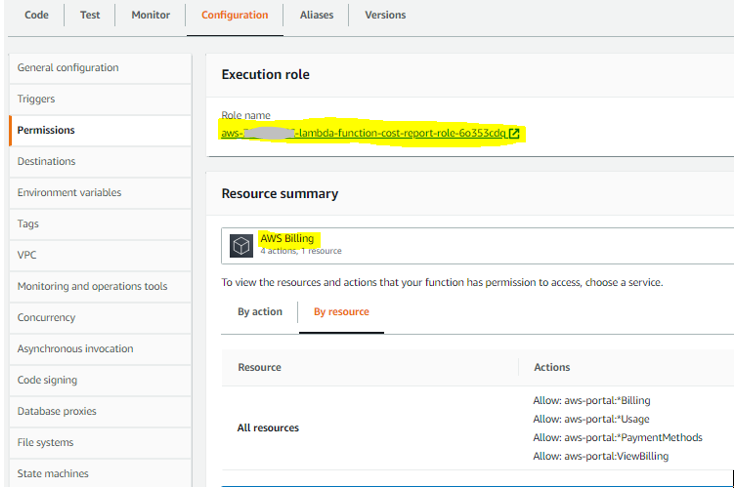Click the Role name label
This screenshot has height=493, width=740.
246,116
